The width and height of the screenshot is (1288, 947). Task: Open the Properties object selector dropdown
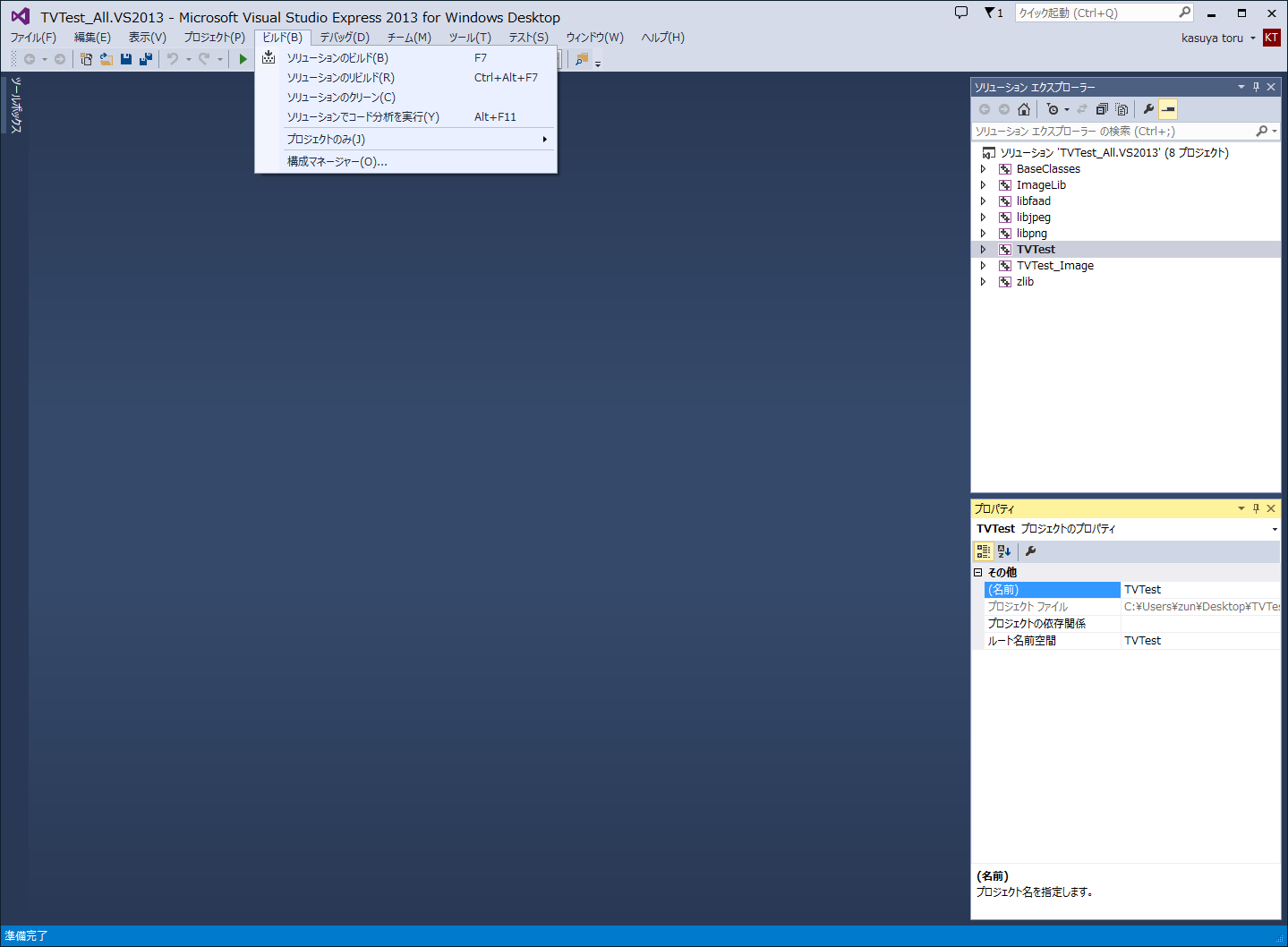[1275, 529]
